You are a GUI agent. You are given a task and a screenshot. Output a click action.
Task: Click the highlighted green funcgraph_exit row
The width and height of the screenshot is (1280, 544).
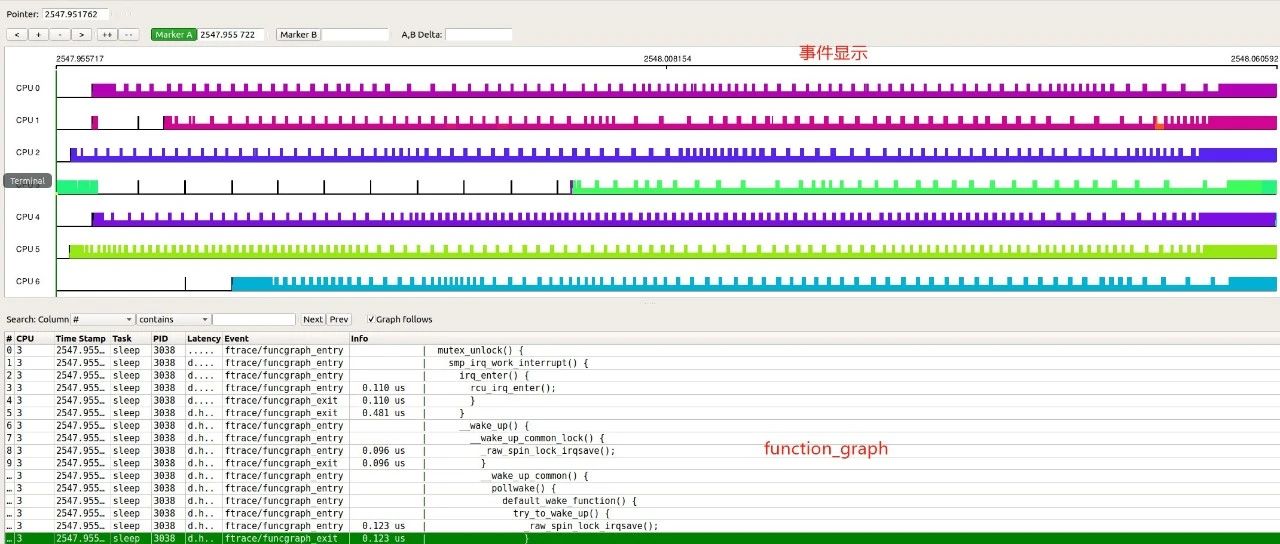point(640,538)
